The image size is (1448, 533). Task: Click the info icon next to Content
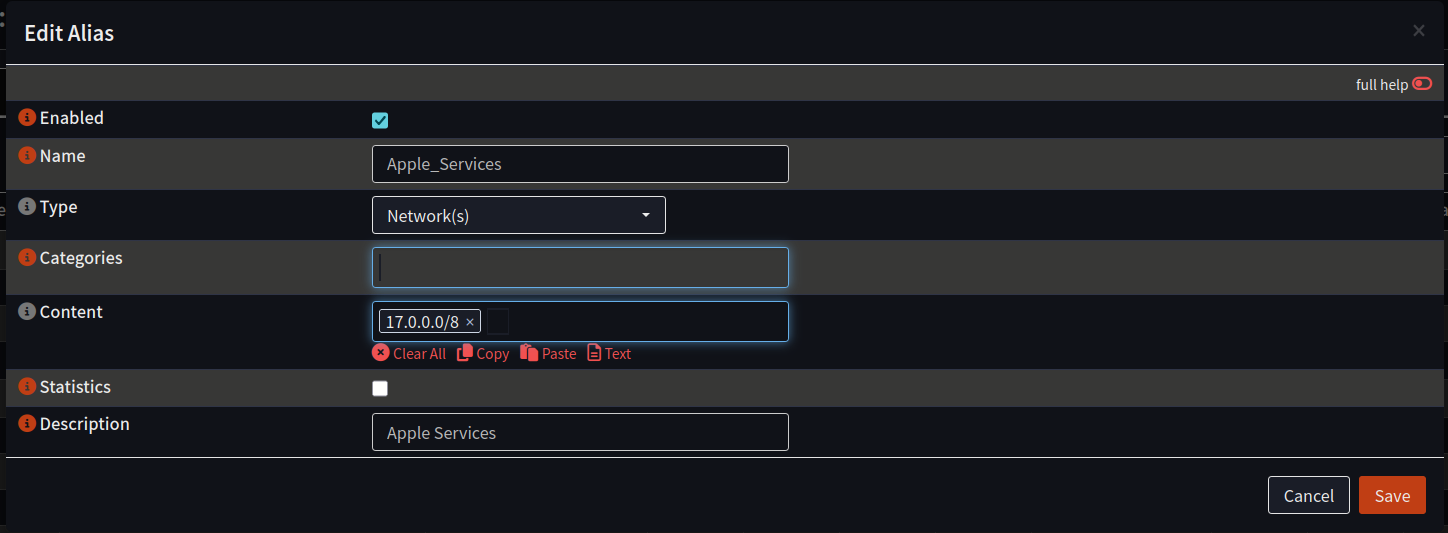click(x=27, y=312)
